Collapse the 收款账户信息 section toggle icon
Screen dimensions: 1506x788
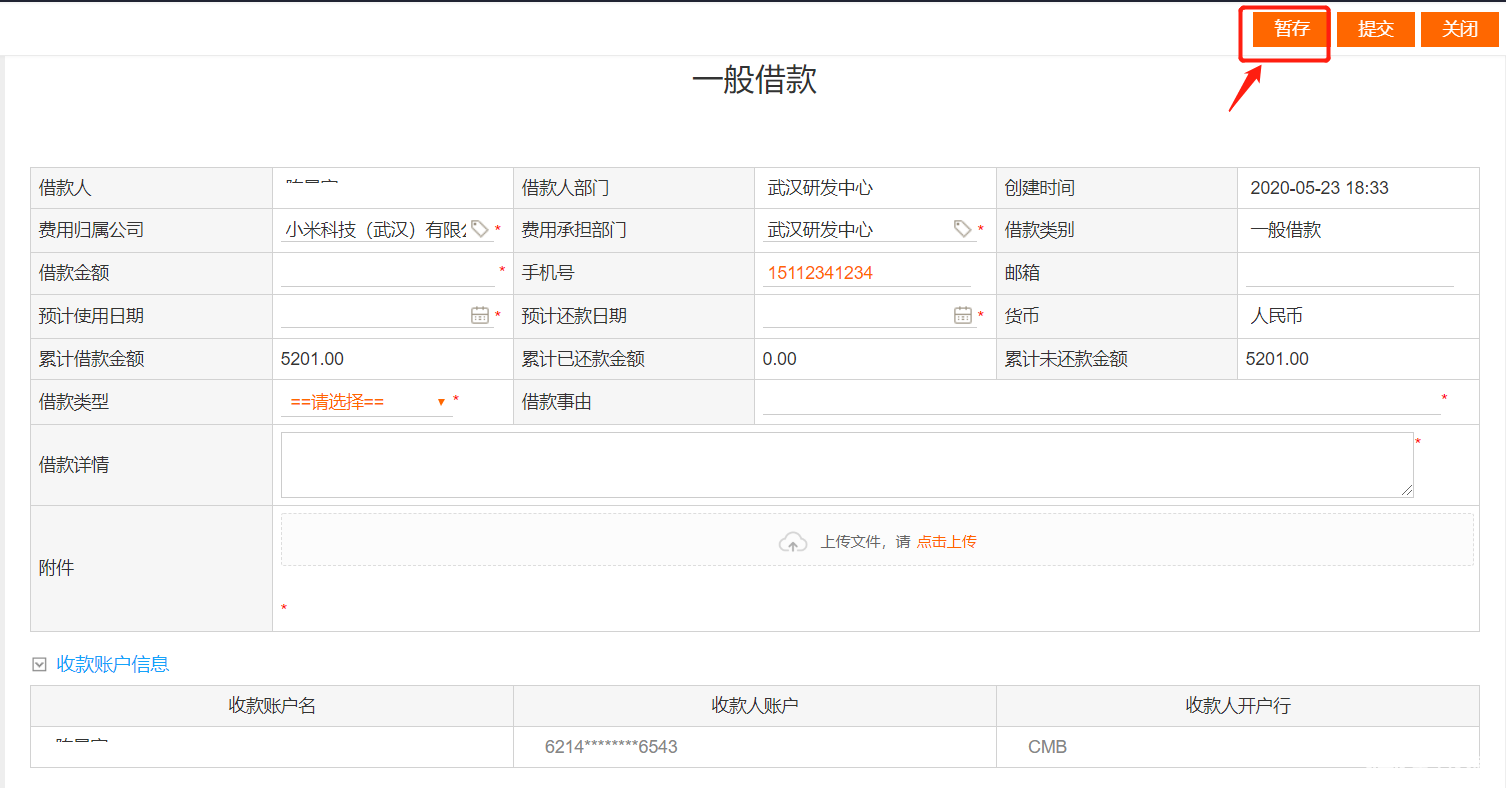[x=40, y=664]
